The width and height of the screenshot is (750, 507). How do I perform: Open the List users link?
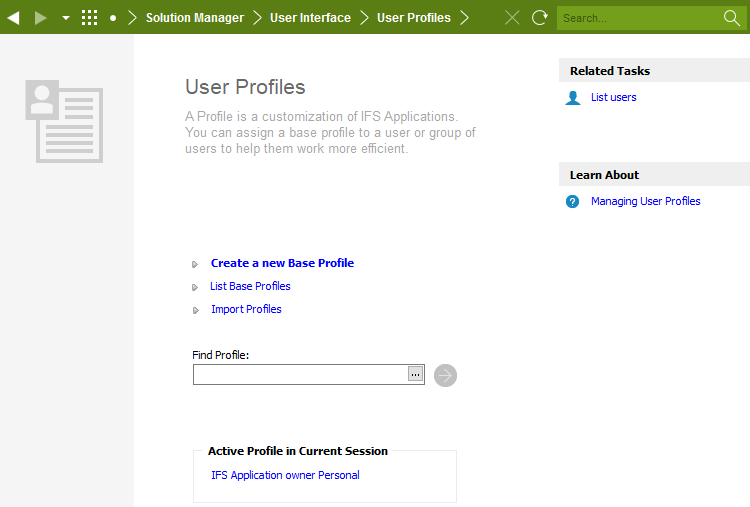pos(614,97)
